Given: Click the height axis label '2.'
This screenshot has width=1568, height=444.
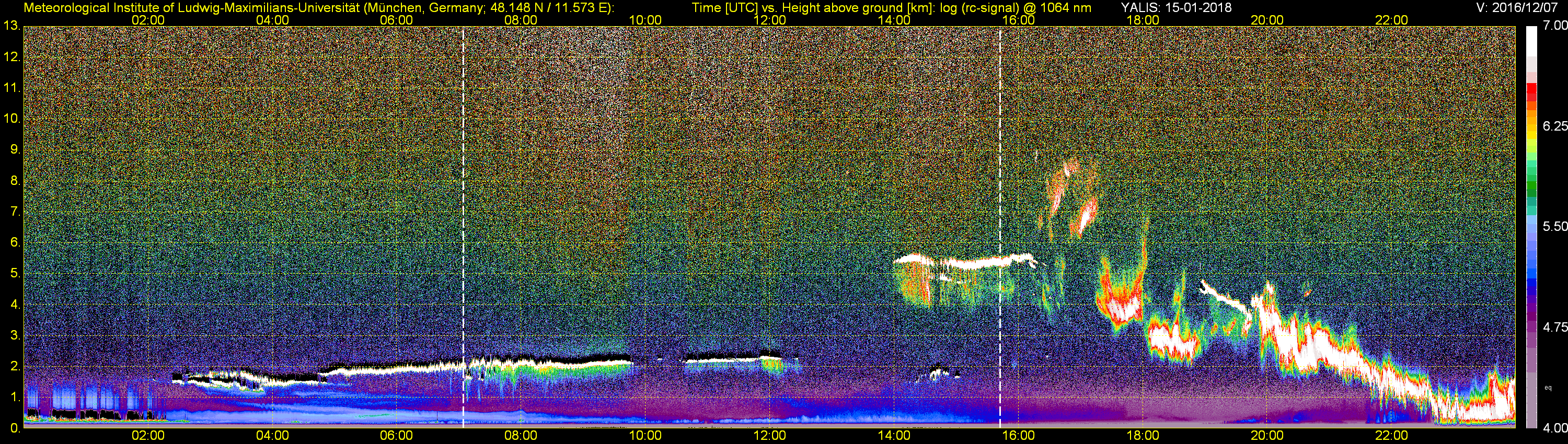Looking at the screenshot, I should (15, 367).
